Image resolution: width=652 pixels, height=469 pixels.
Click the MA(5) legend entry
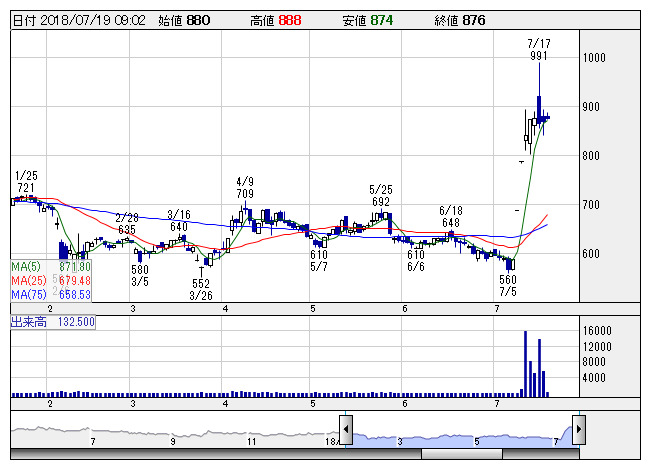pyautogui.click(x=50, y=267)
